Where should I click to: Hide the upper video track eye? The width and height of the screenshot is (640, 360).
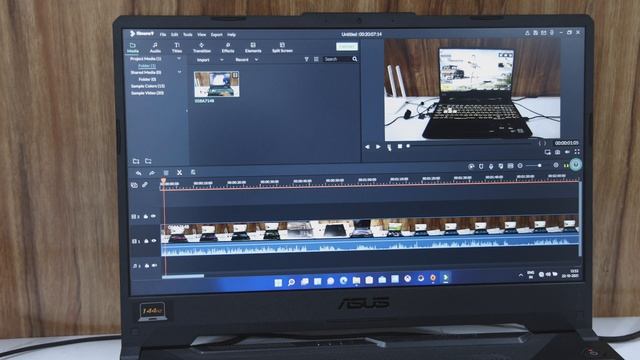point(153,216)
